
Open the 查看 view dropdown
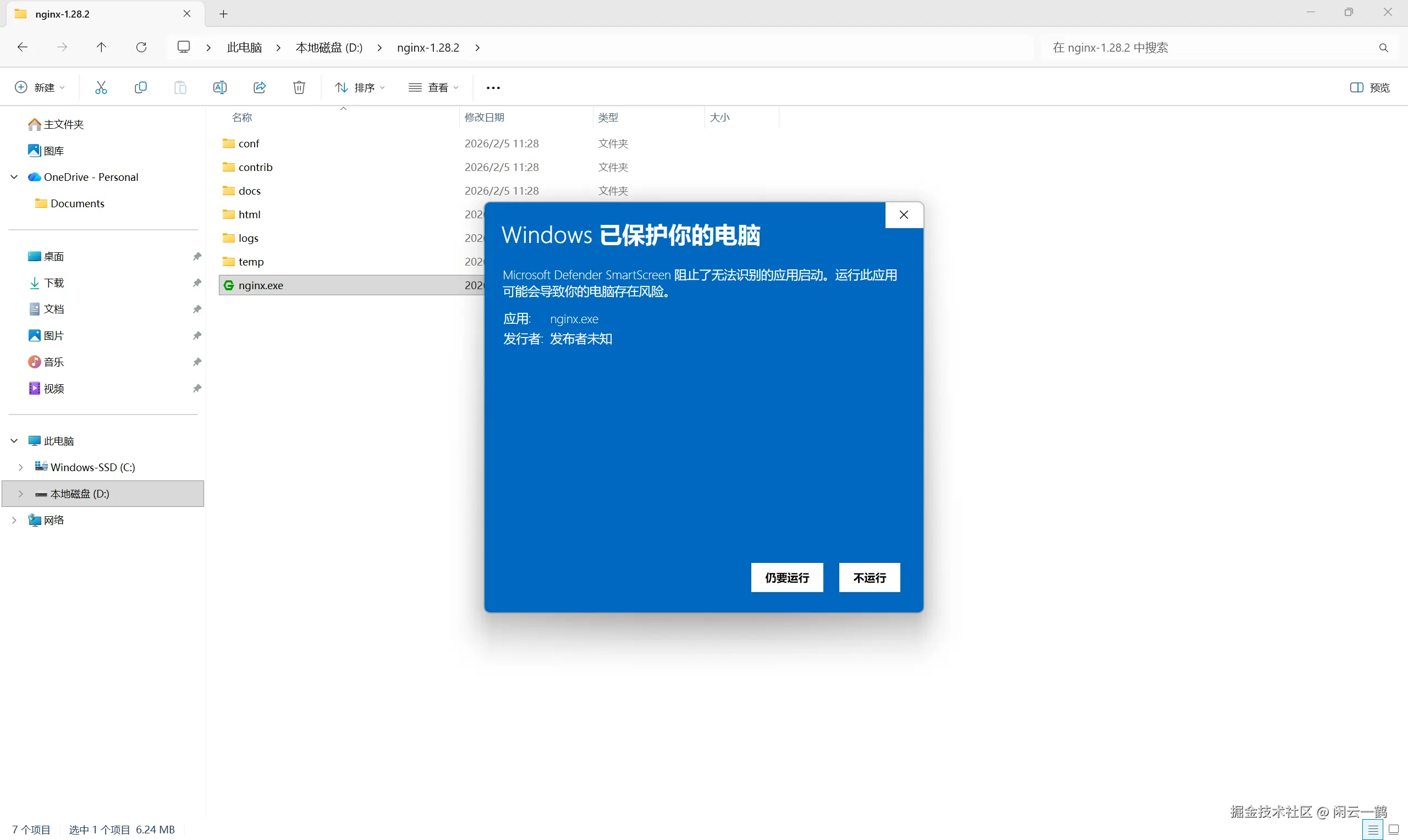pos(433,87)
